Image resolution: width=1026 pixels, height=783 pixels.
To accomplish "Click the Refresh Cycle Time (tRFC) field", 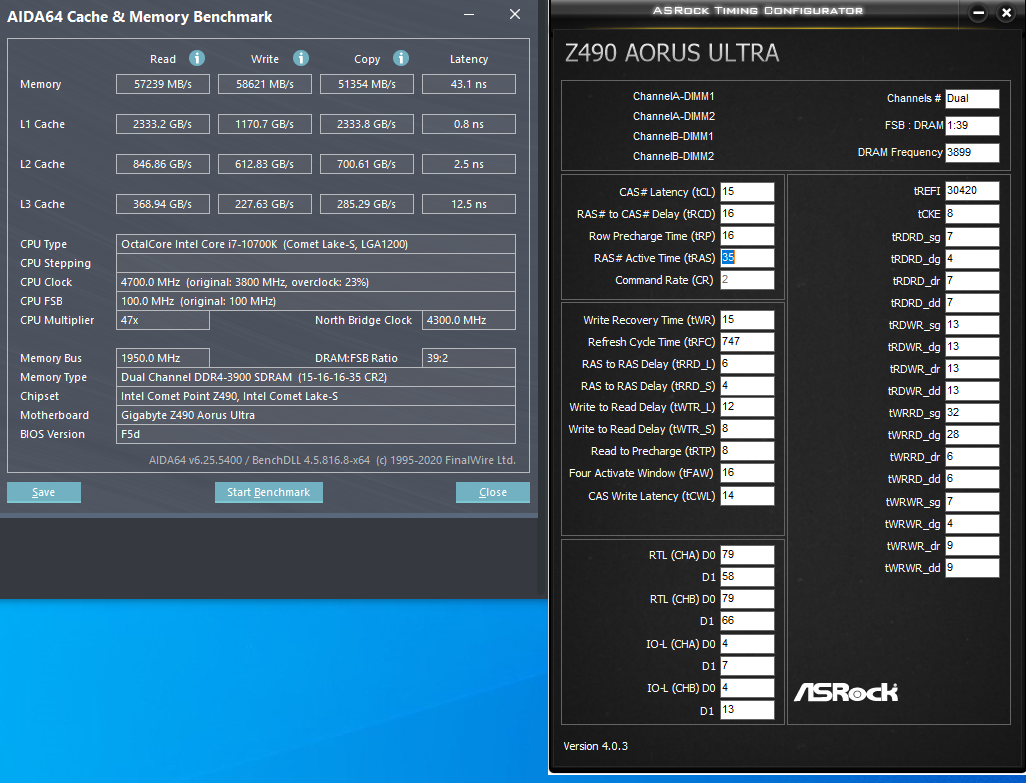I will point(747,341).
